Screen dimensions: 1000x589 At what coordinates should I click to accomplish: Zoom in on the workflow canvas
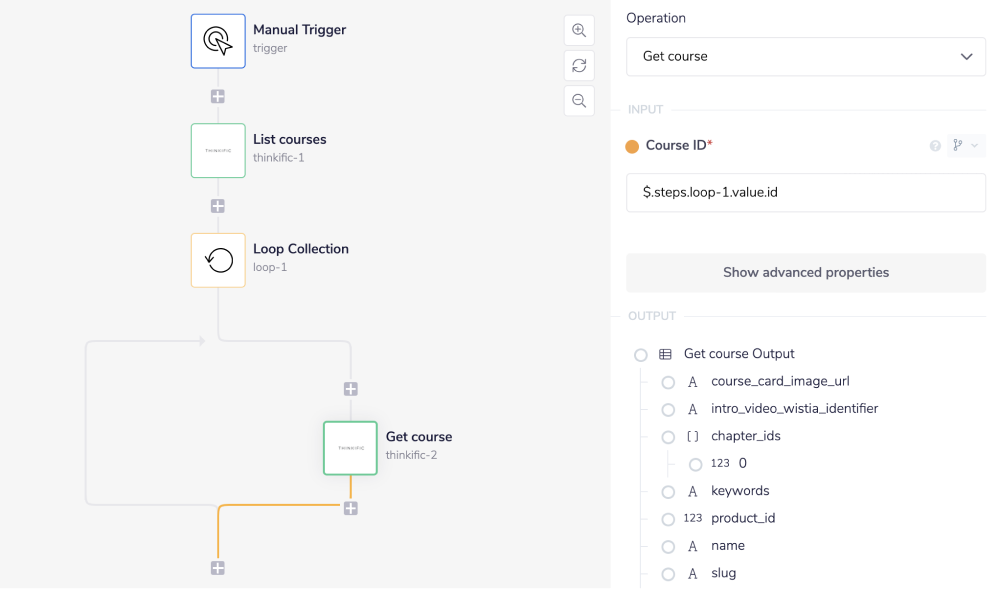click(579, 30)
